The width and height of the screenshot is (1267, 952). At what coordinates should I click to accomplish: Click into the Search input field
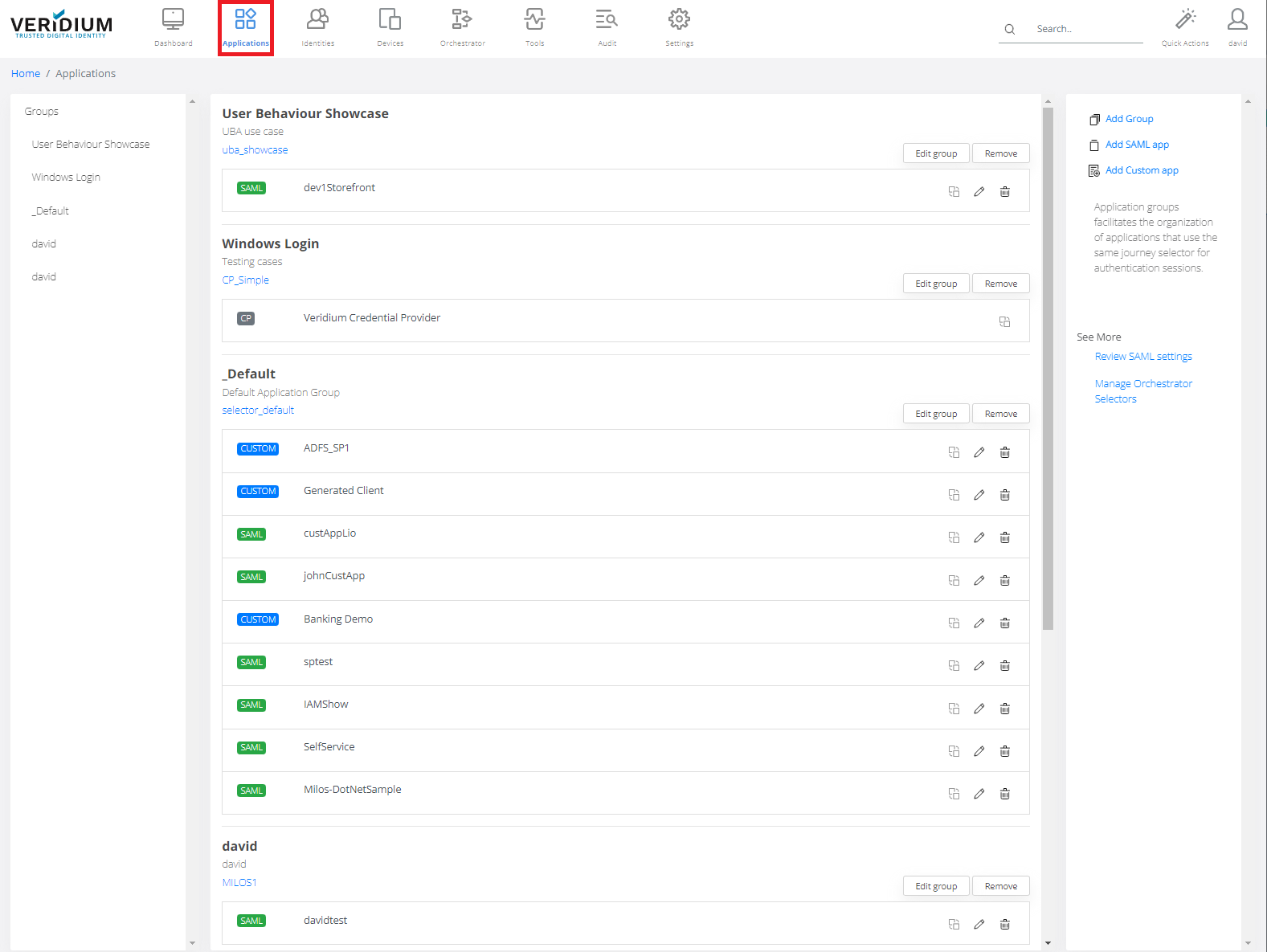point(1085,29)
